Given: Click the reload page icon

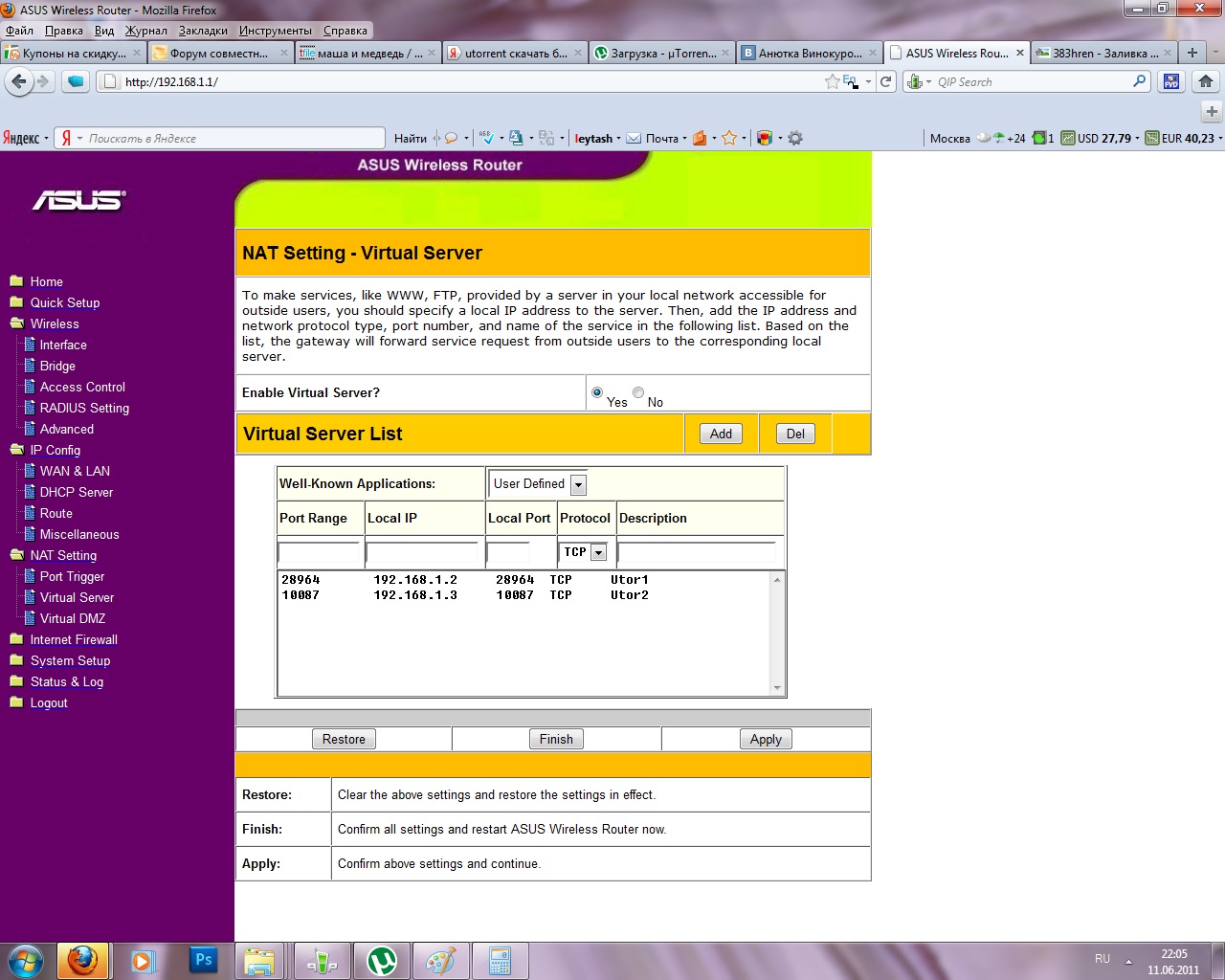Looking at the screenshot, I should click(x=886, y=81).
